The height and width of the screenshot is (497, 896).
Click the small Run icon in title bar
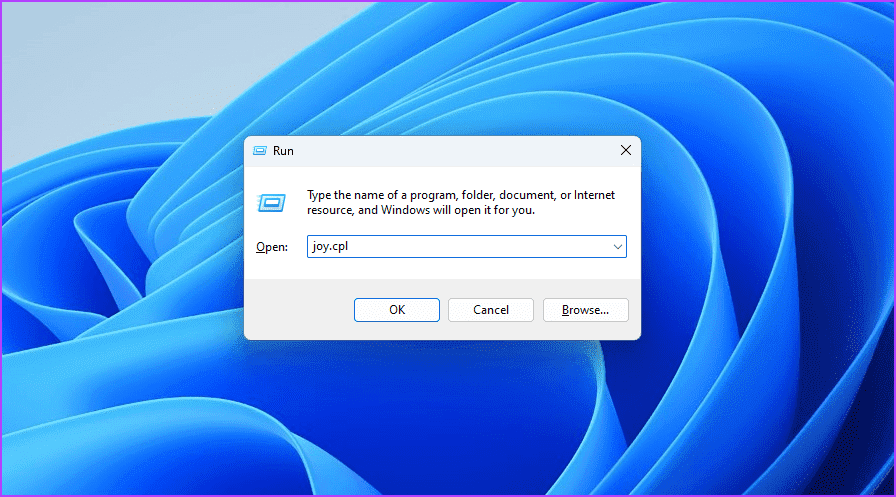click(260, 151)
